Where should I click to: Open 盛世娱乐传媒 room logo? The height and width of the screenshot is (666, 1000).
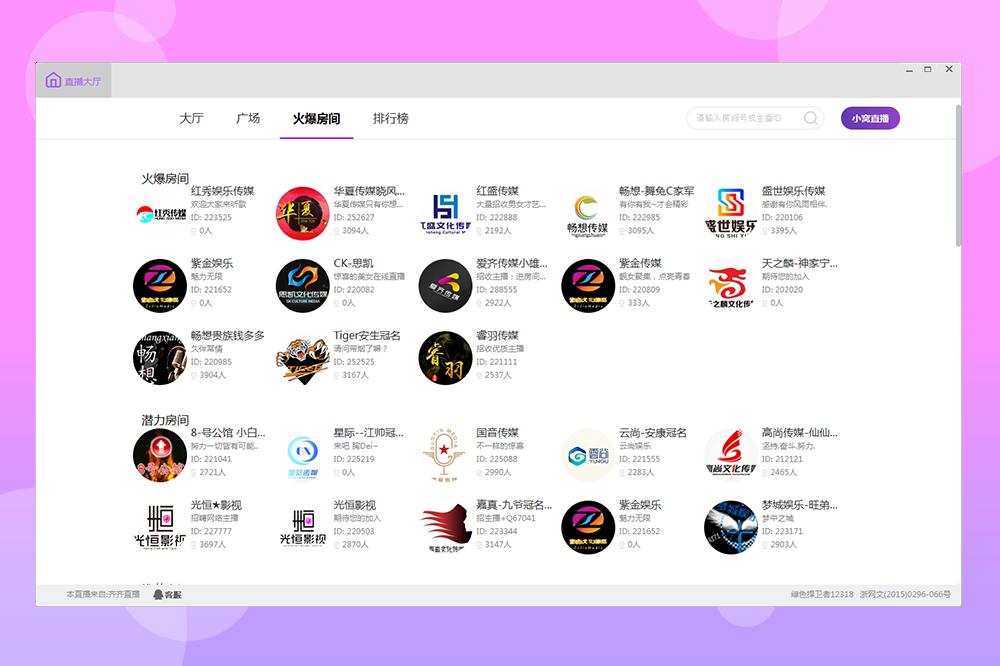tap(731, 213)
